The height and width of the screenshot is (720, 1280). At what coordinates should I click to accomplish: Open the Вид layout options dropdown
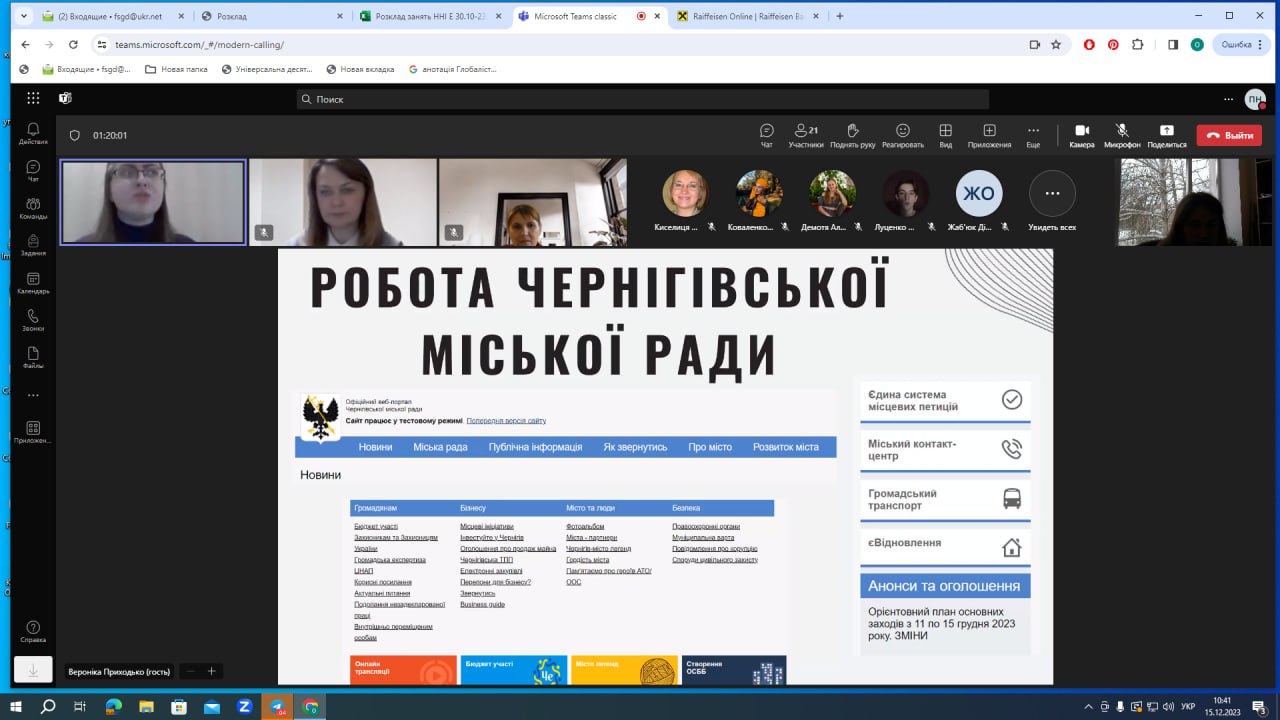[x=945, y=135]
